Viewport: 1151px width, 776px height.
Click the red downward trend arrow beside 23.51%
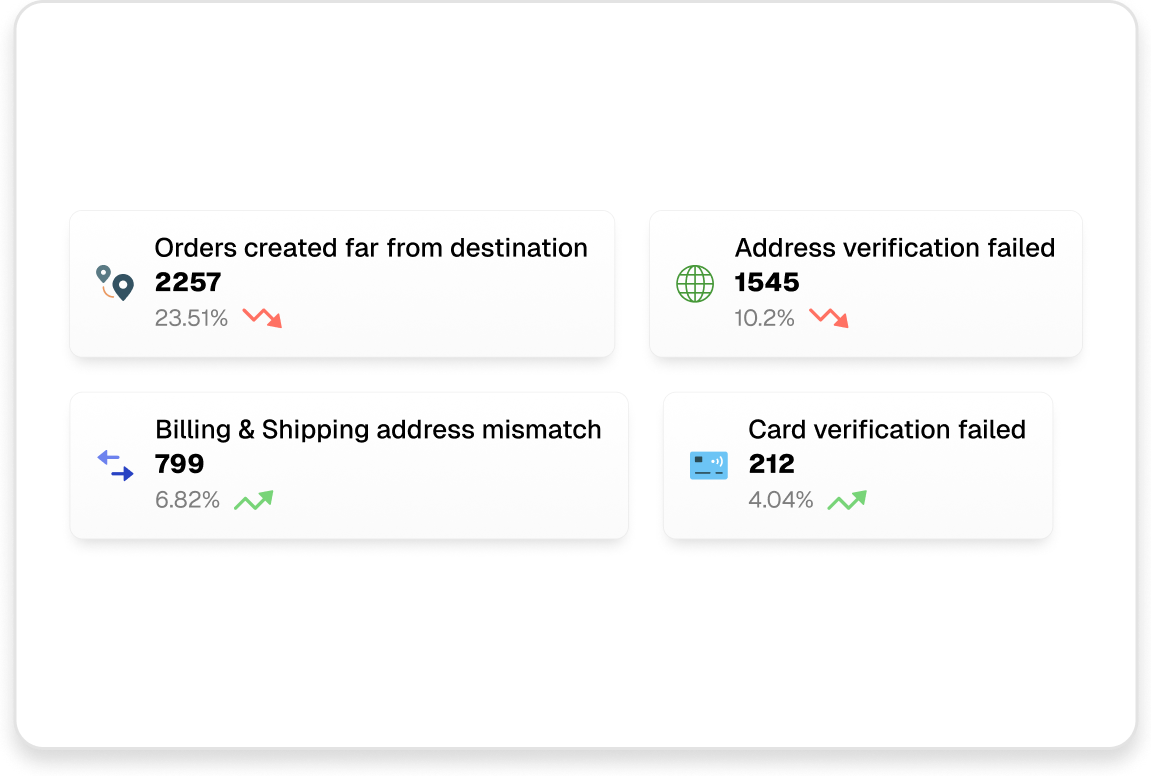pos(262,318)
